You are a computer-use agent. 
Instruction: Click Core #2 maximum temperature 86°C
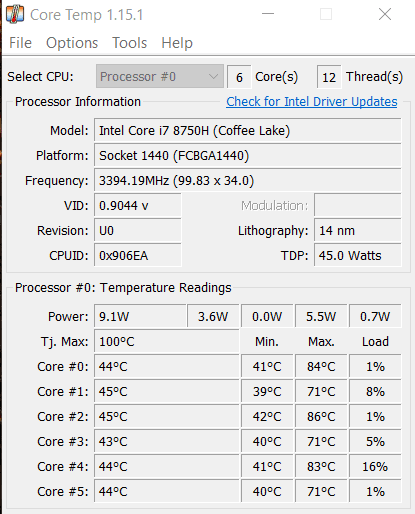point(321,417)
